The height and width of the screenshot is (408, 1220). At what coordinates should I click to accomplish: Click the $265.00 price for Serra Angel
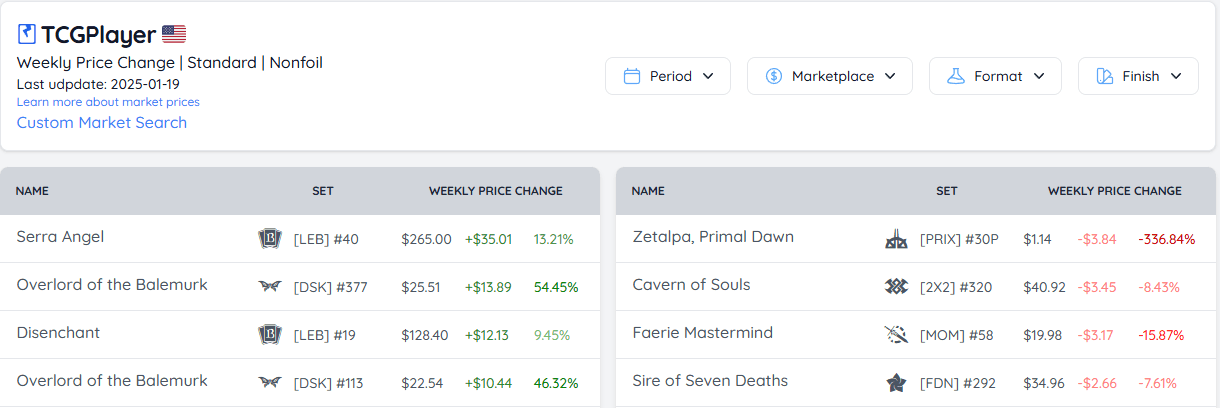point(426,239)
